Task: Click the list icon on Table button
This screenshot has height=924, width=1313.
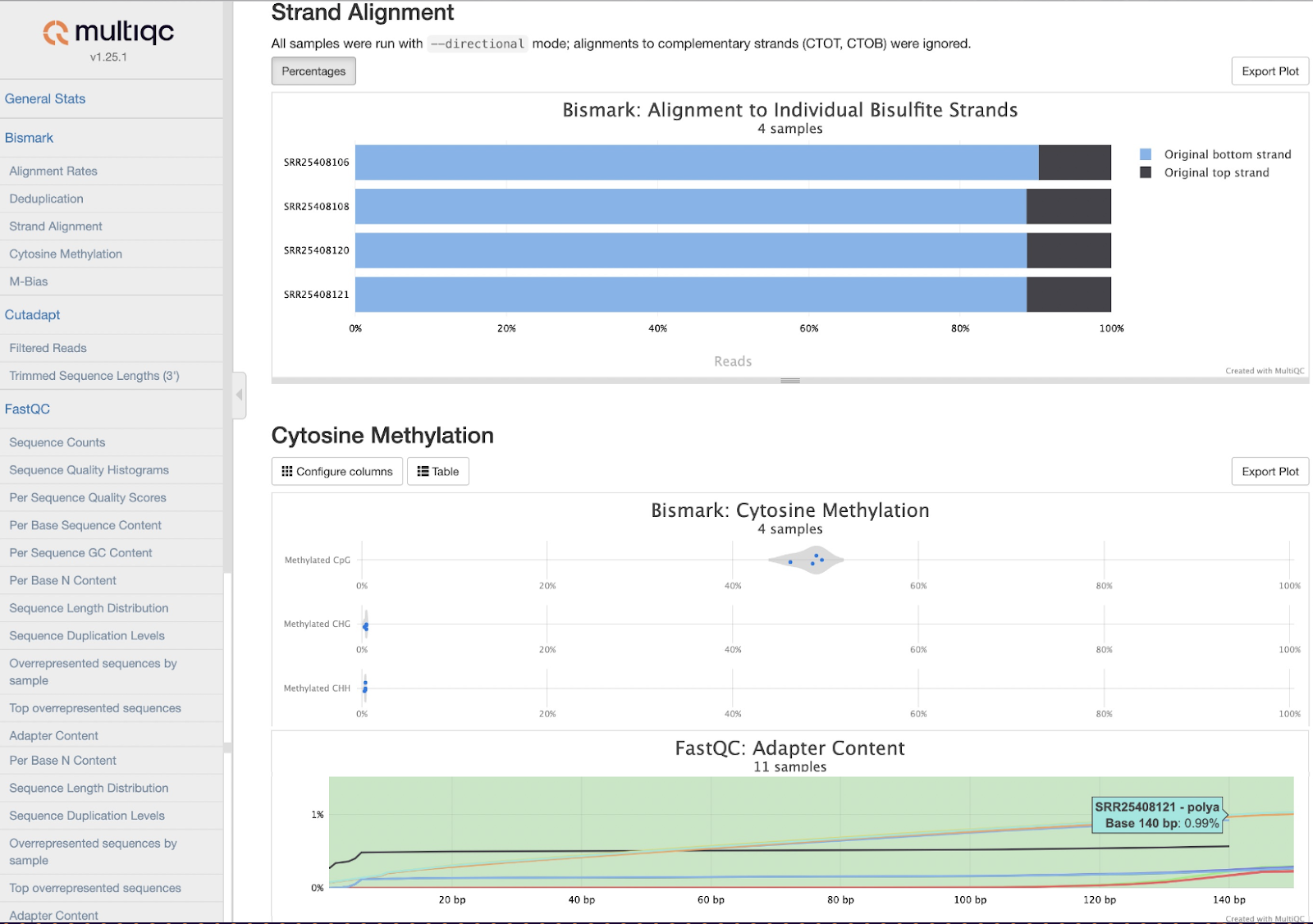Action: tap(423, 471)
